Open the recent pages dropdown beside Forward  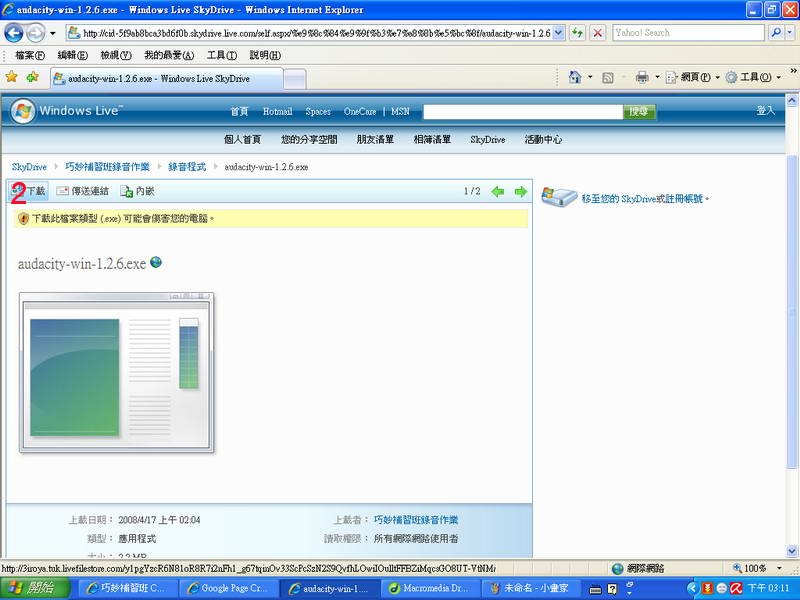(x=53, y=34)
